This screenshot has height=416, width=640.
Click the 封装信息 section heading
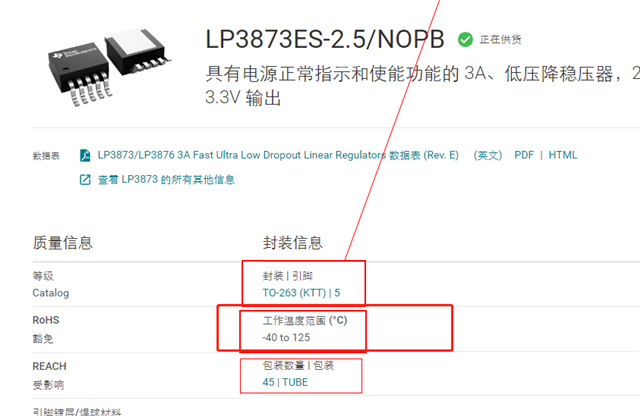click(293, 243)
